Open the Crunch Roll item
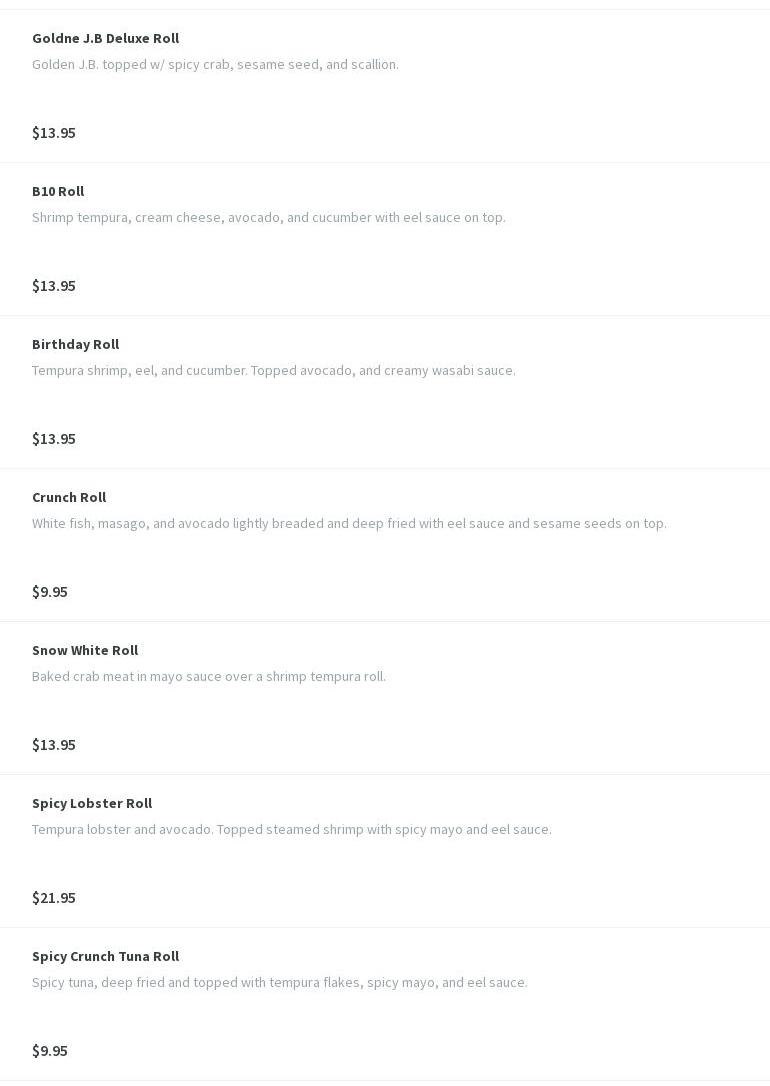Viewport: 770px width, 1086px height. 69,497
